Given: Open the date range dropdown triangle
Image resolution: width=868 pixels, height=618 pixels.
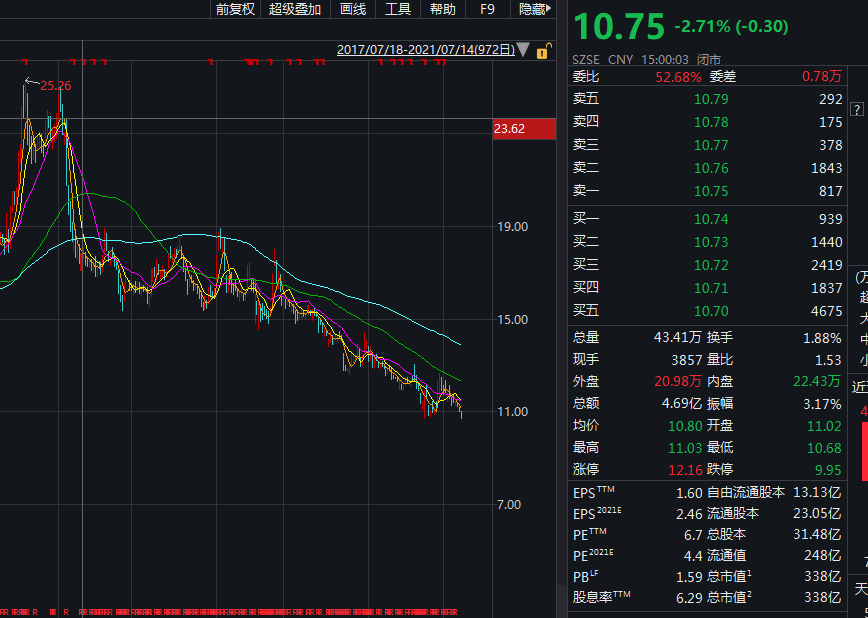Looking at the screenshot, I should coord(524,50).
